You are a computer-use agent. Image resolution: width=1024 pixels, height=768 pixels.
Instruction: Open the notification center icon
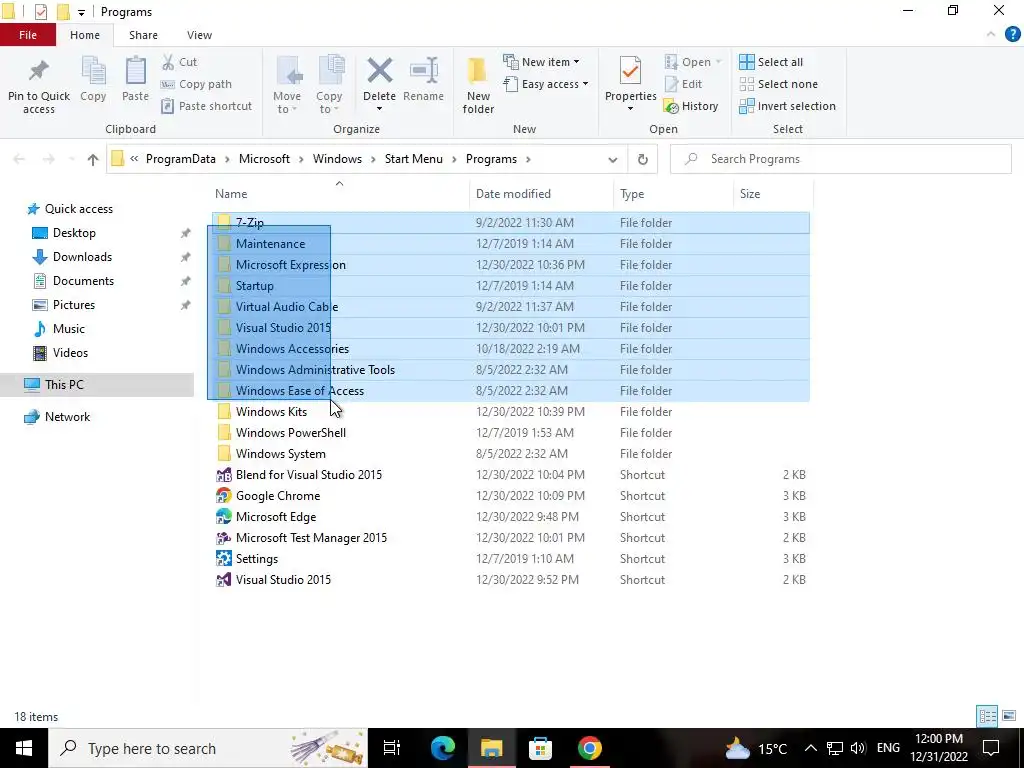(991, 748)
